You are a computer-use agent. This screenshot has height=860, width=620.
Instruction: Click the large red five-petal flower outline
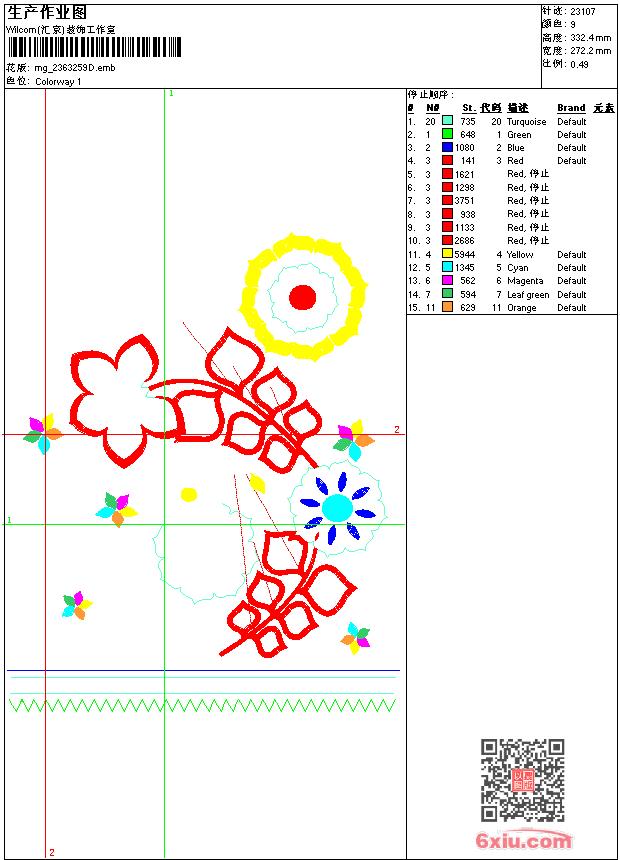click(x=115, y=400)
